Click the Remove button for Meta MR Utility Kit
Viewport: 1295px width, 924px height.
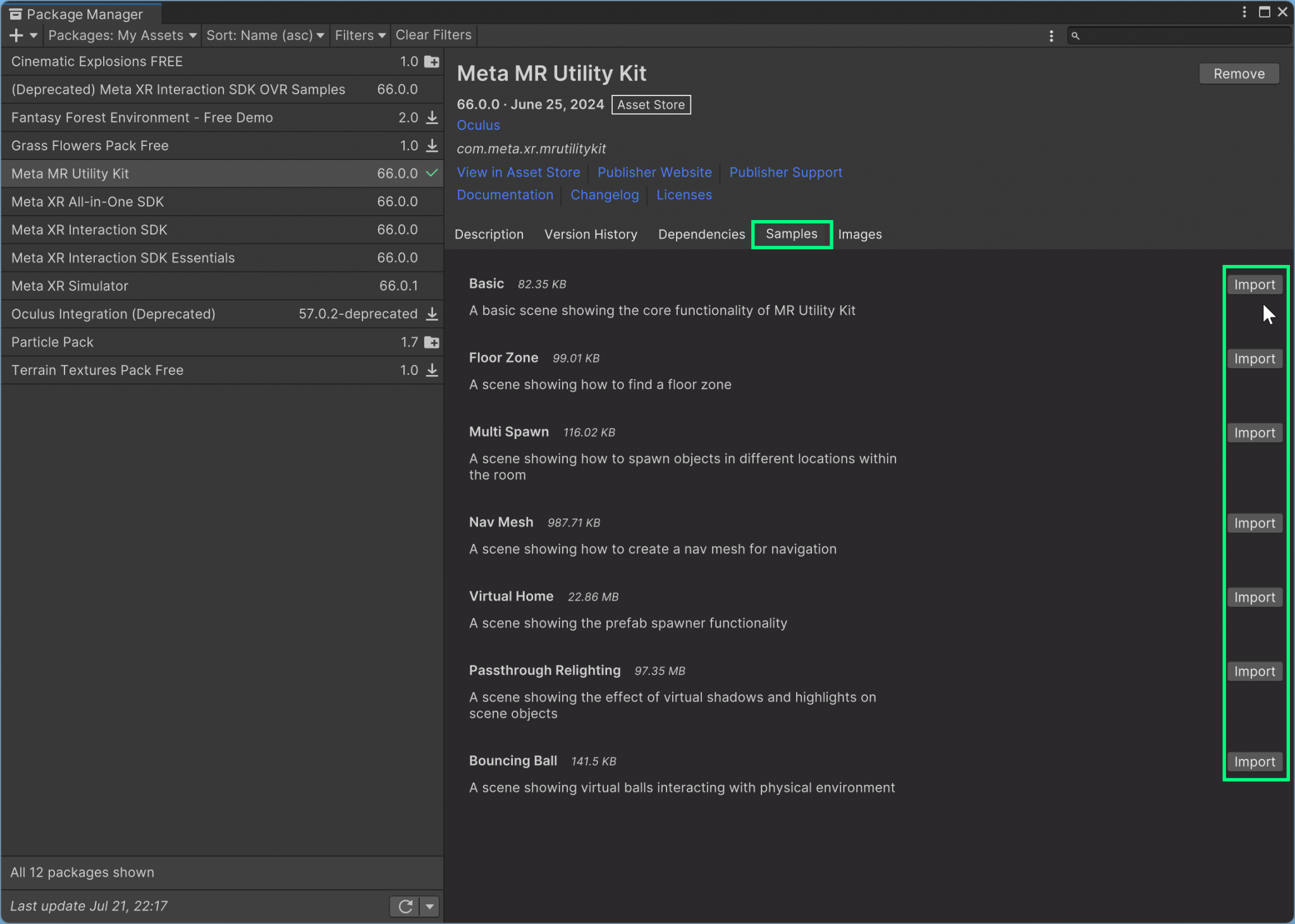(x=1238, y=73)
